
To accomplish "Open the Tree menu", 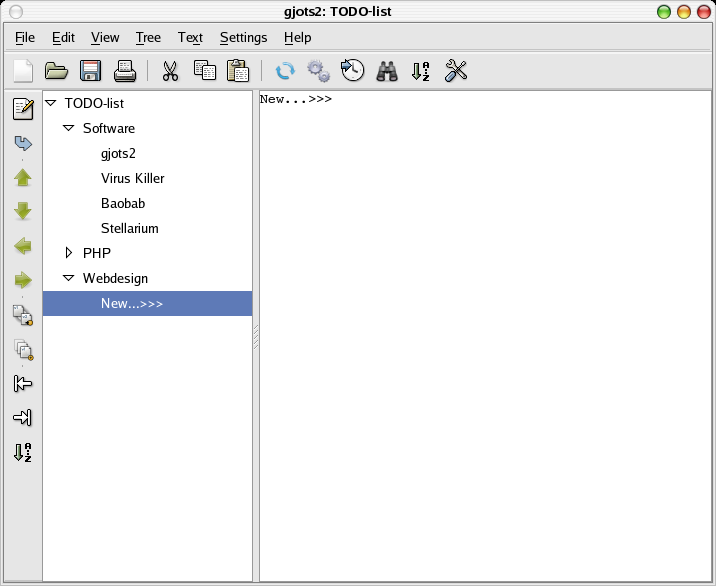I will coord(148,37).
